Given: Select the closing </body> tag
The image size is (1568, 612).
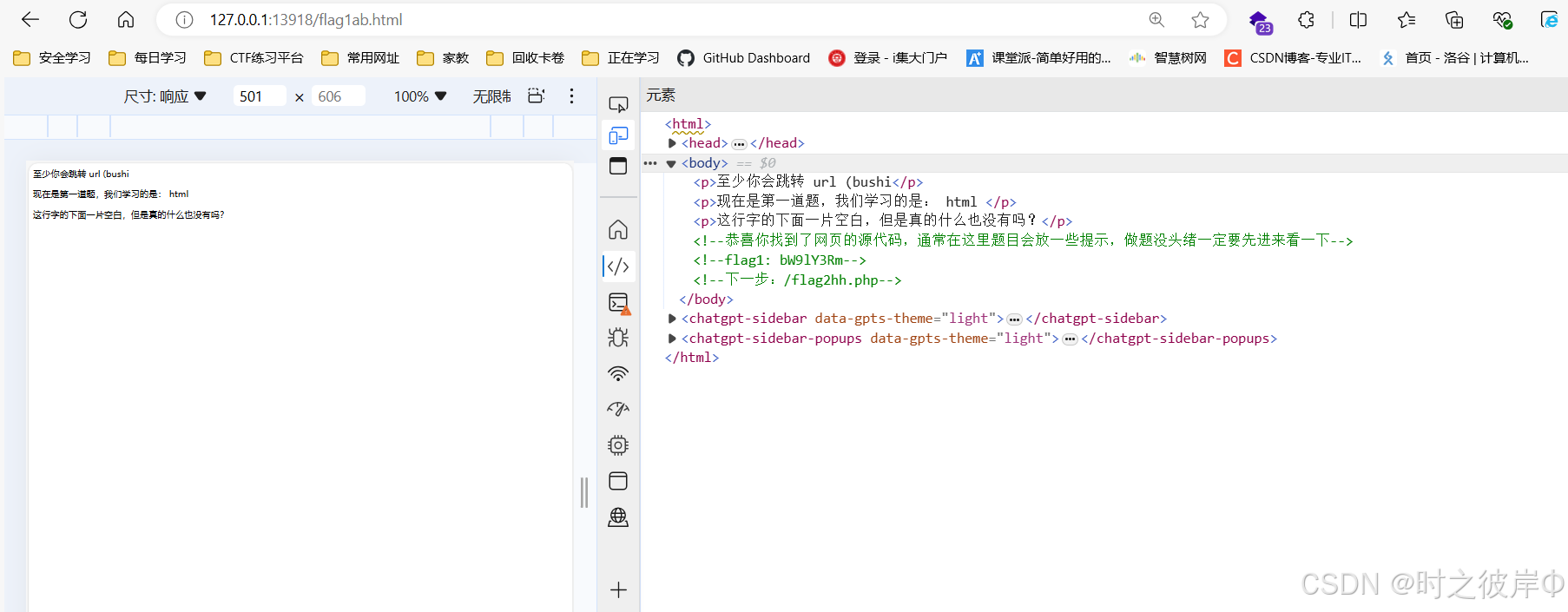Looking at the screenshot, I should tap(706, 299).
